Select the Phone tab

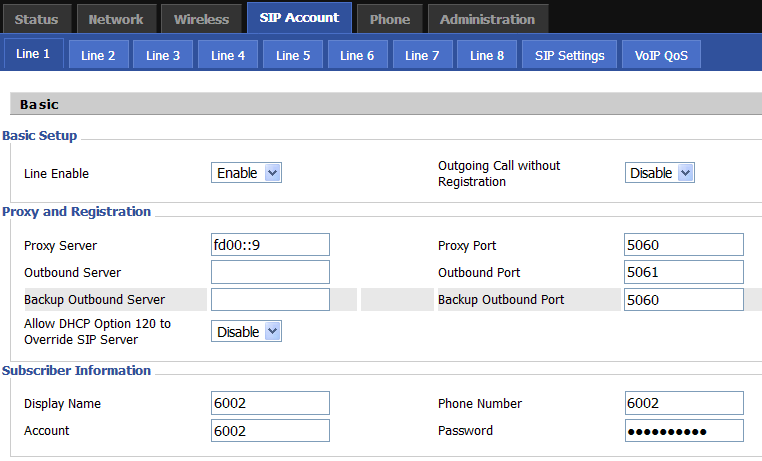pos(389,19)
